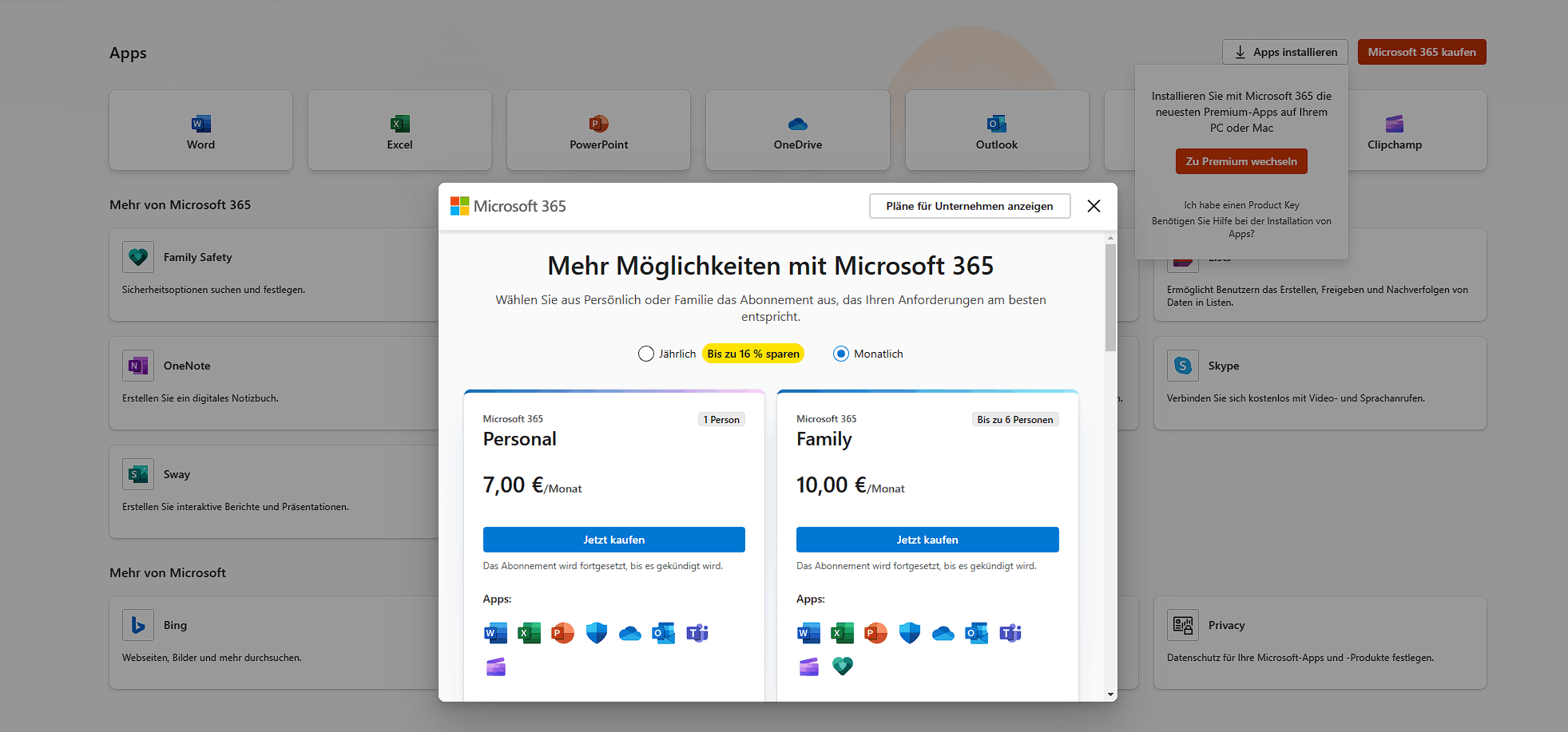Click the Bing icon under Mehr von Microsoft

[138, 625]
